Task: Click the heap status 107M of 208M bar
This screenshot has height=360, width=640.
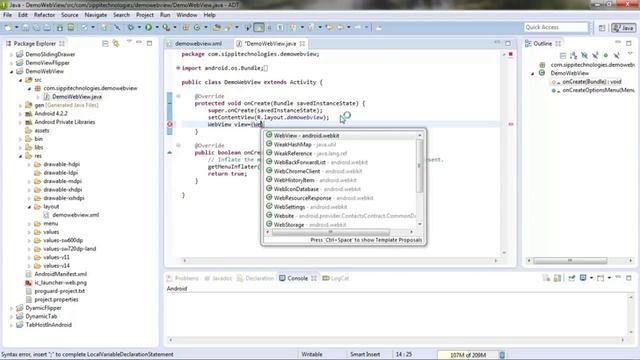Action: (x=467, y=355)
